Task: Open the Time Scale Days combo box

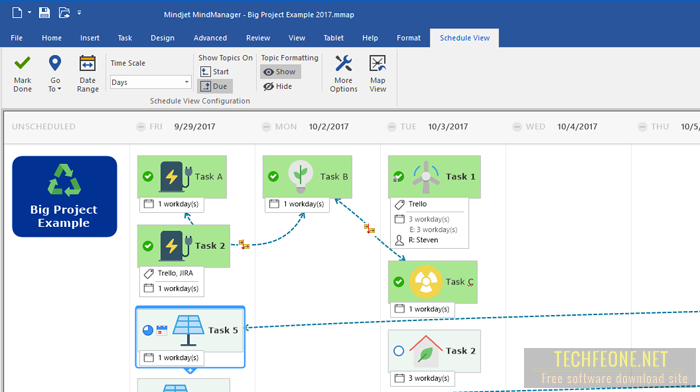Action: tap(150, 82)
